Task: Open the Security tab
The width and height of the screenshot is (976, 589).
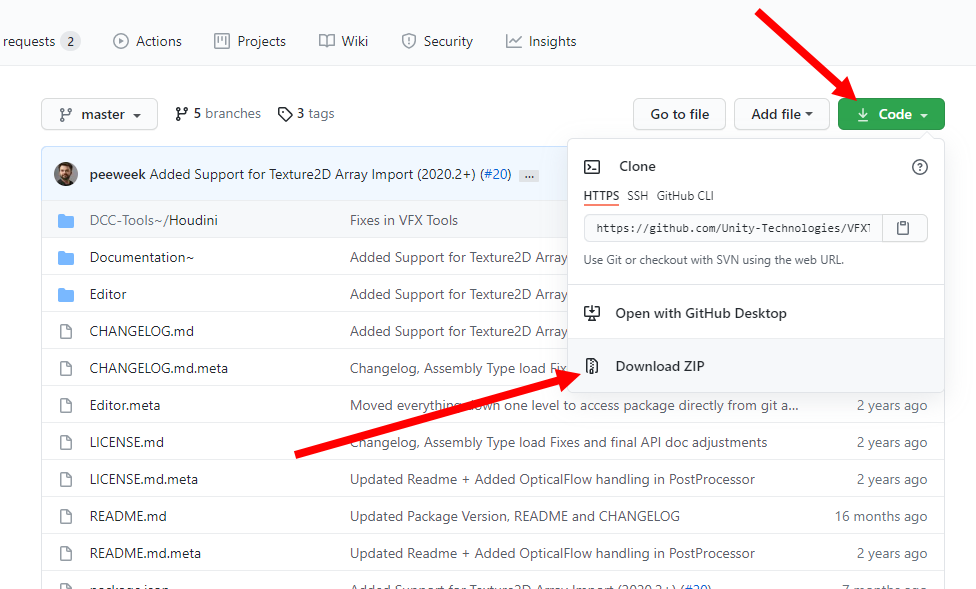Action: 438,41
